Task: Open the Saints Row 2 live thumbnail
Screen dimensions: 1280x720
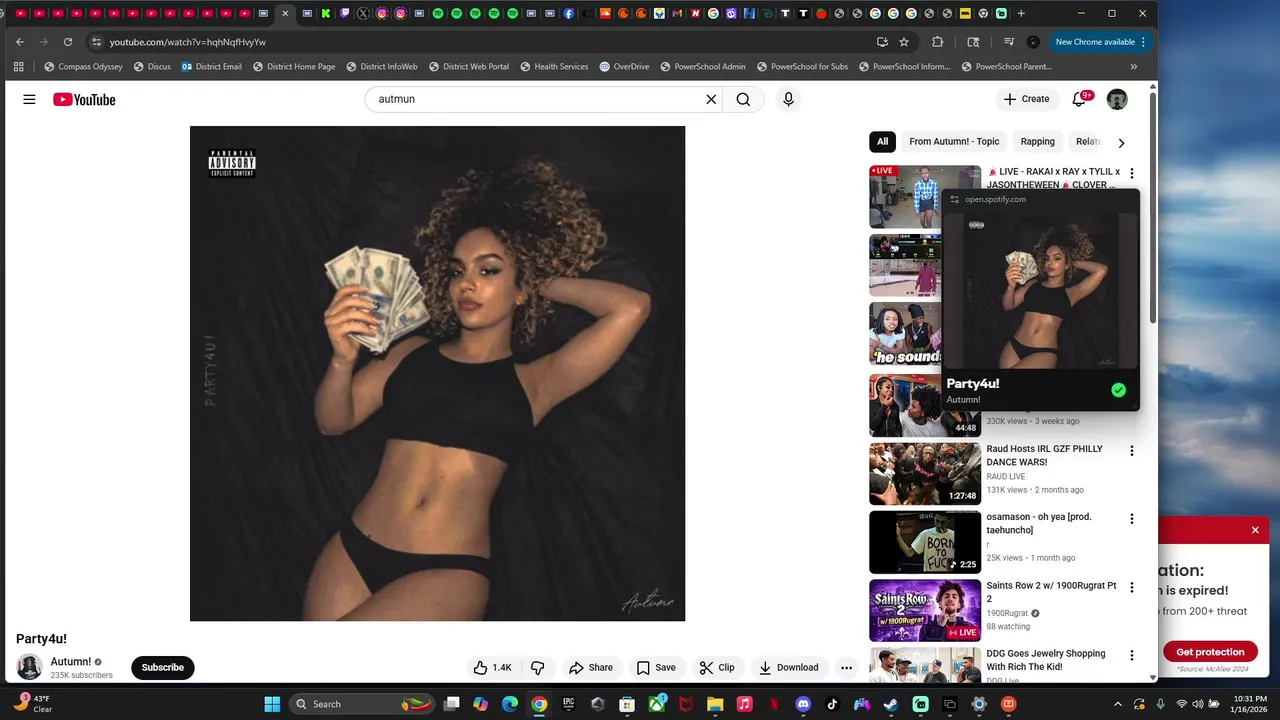Action: pyautogui.click(x=925, y=610)
